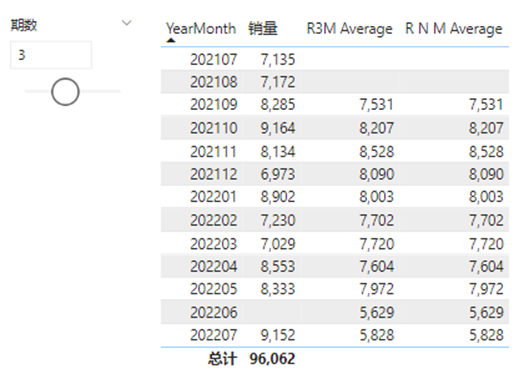Select the 202110 row cell
This screenshot has height=374, width=524.
214,128
